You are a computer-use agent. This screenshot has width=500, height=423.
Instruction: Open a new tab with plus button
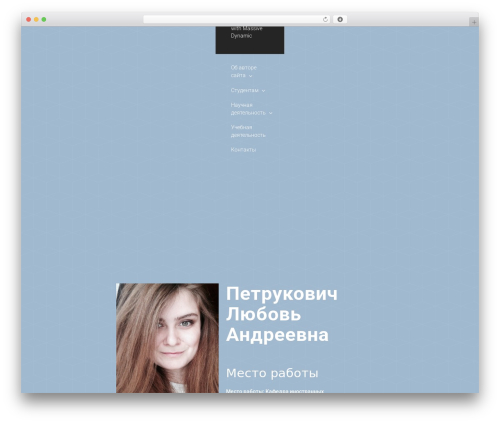click(x=474, y=22)
